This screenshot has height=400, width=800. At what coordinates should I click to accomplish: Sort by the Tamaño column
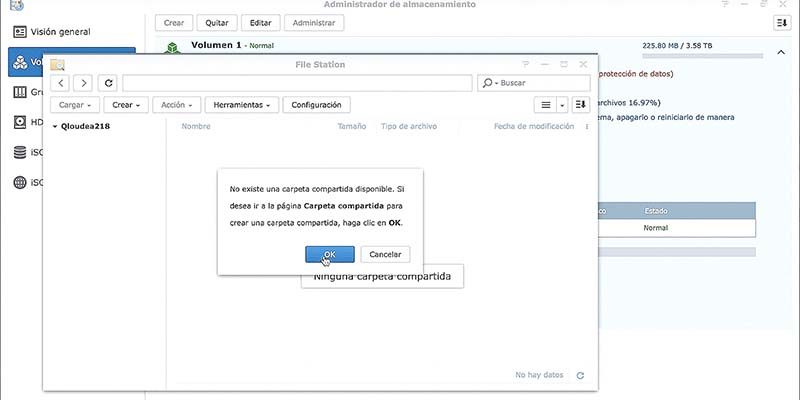[x=352, y=127]
